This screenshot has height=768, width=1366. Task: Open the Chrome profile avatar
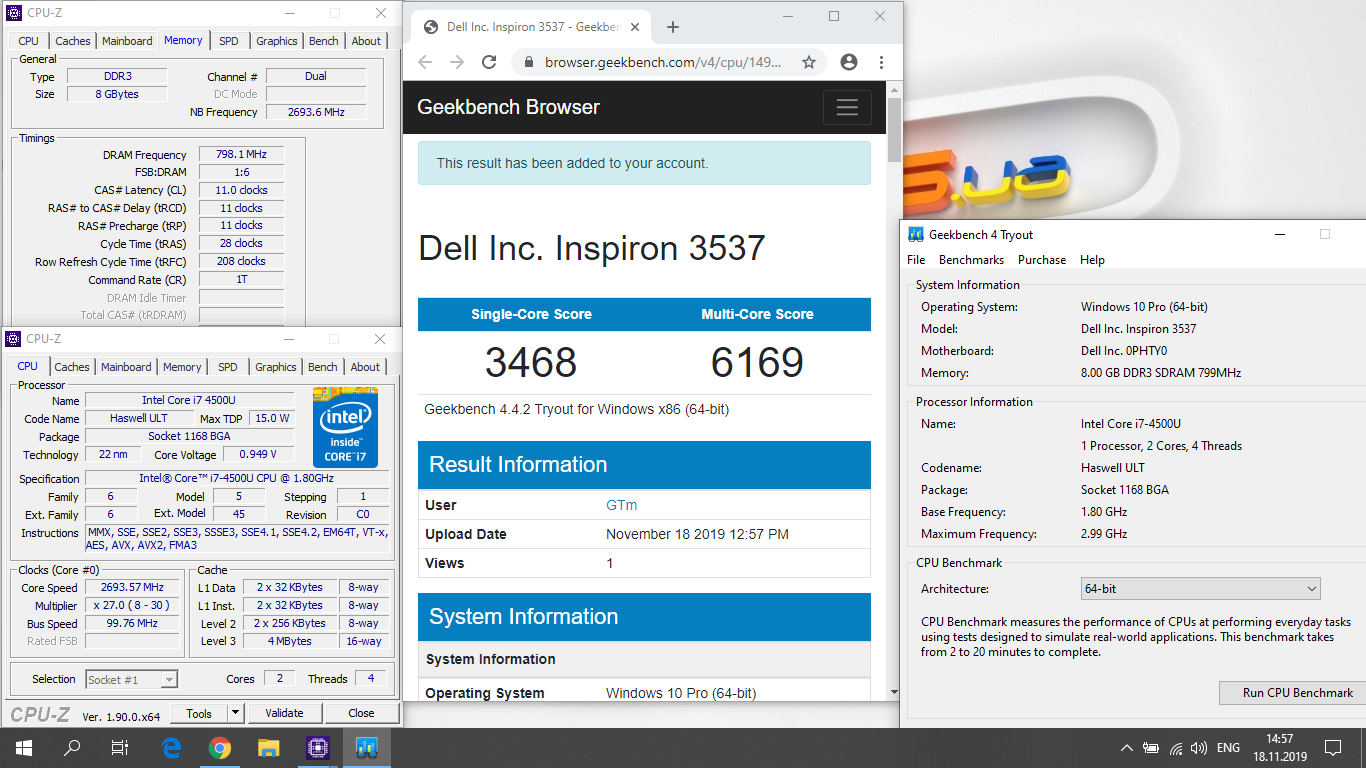pos(849,62)
